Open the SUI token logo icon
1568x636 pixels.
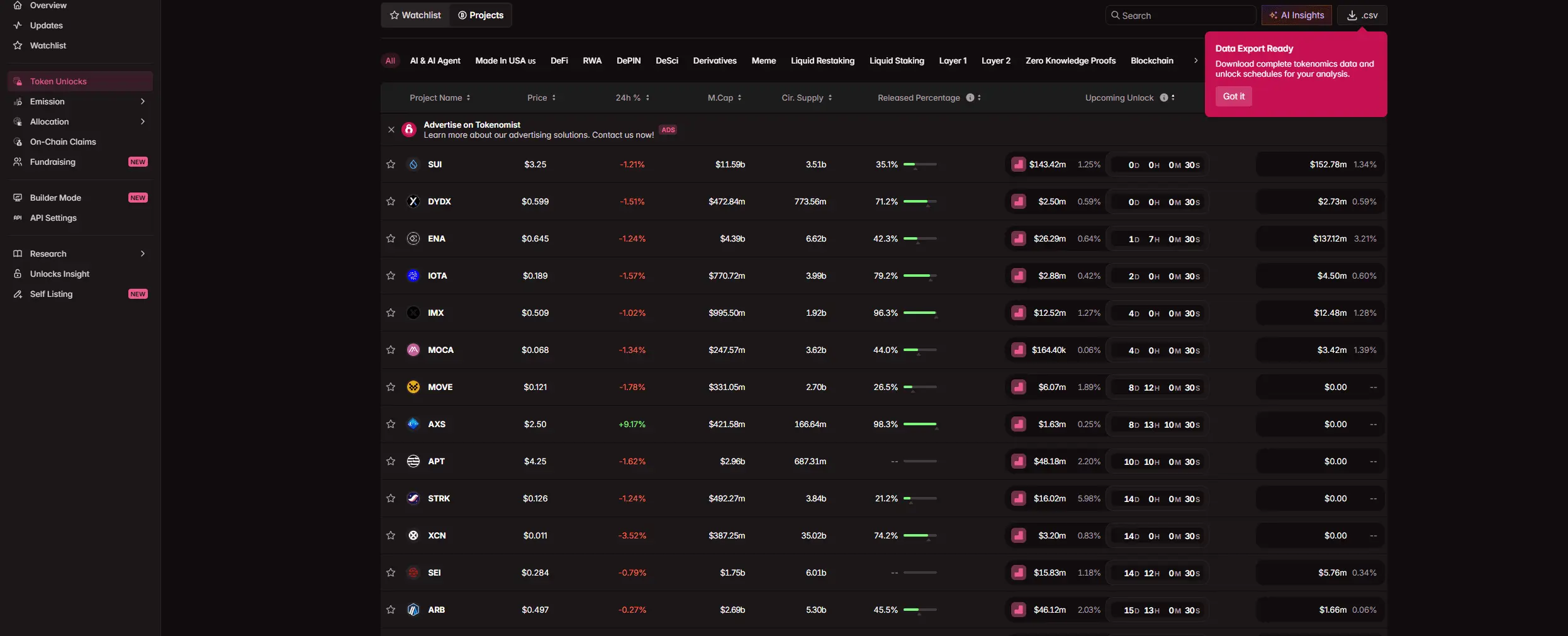413,164
